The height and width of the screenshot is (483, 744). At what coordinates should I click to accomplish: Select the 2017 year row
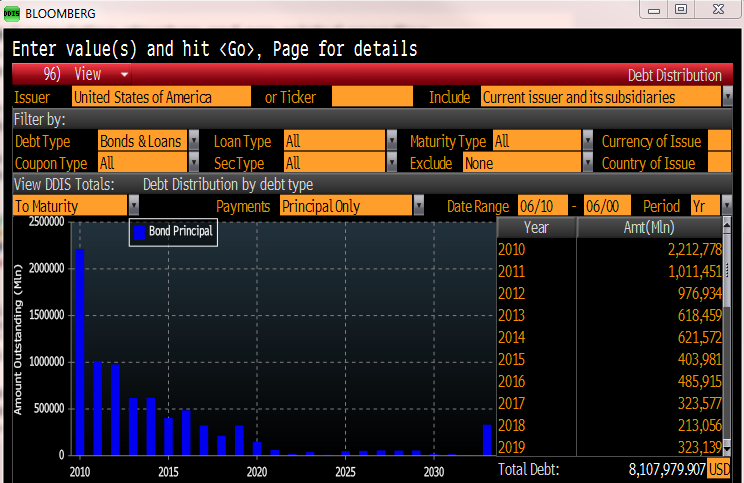pyautogui.click(x=609, y=403)
